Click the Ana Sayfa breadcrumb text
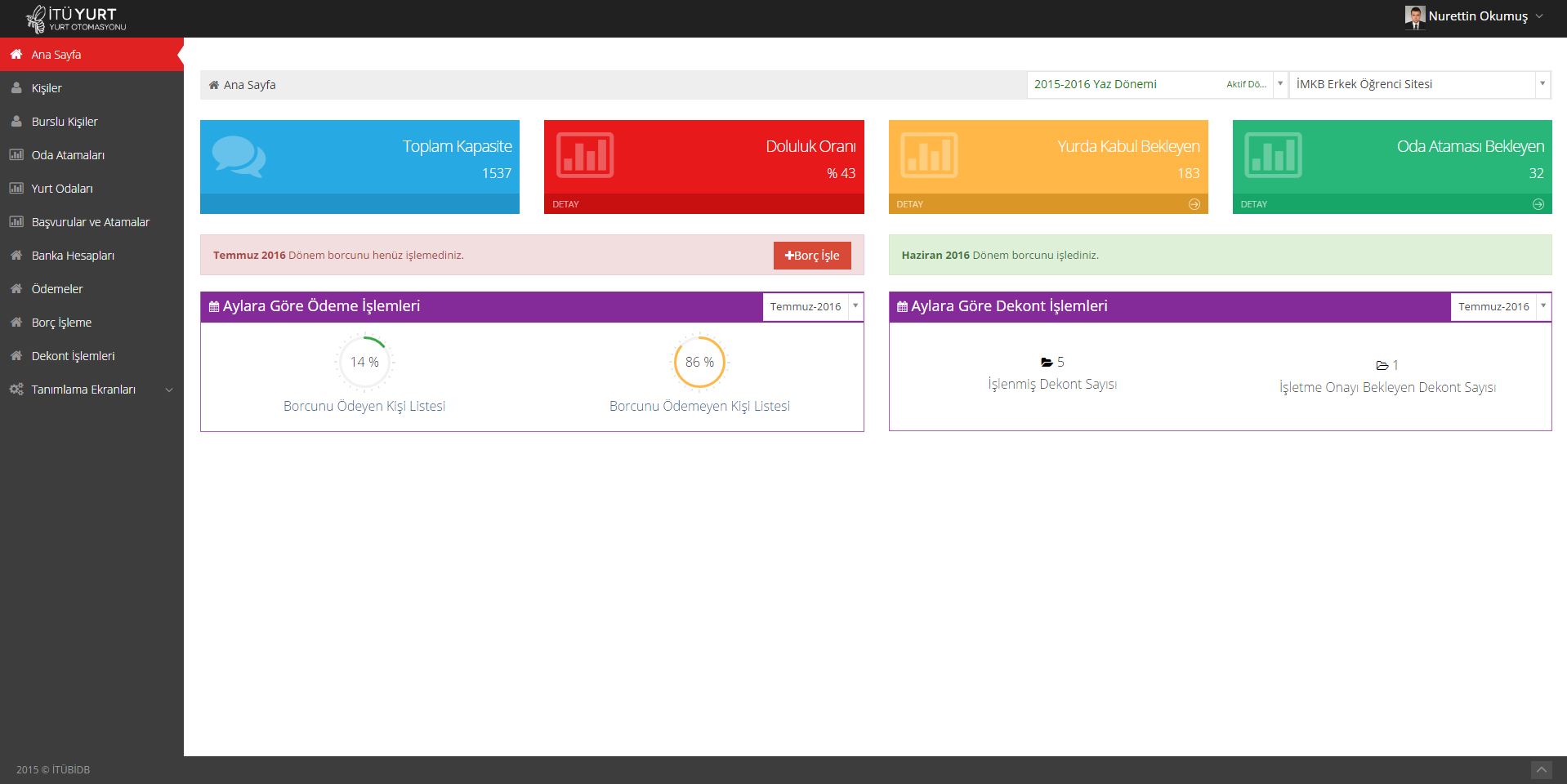 coord(249,85)
